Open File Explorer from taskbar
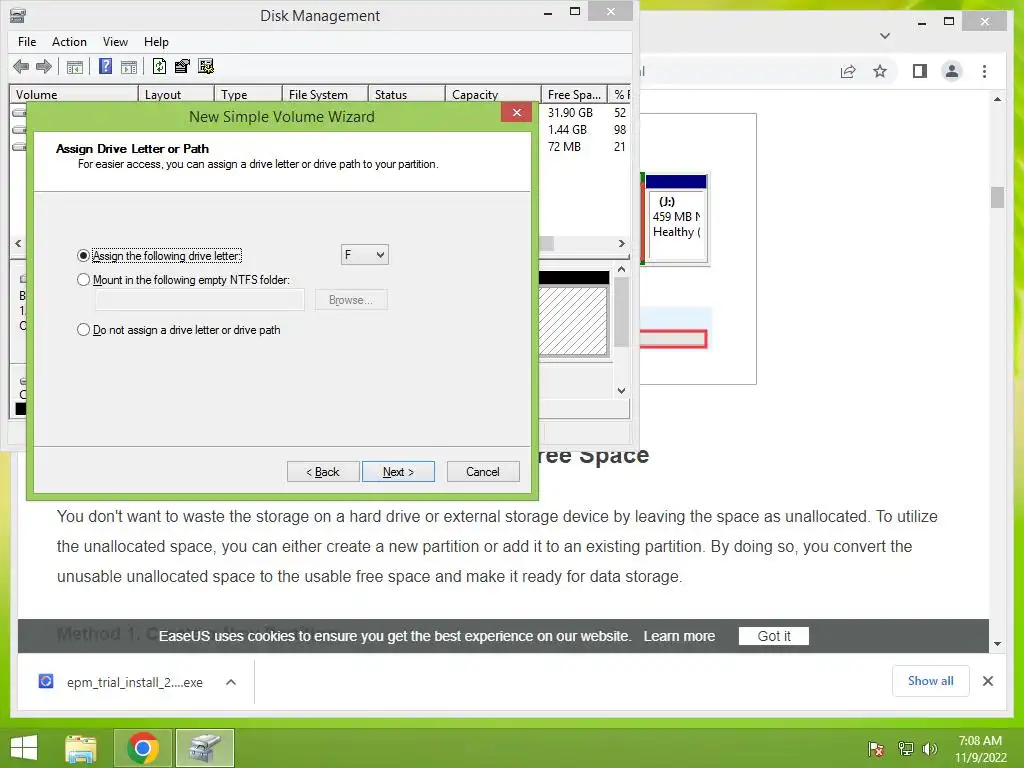1024x768 pixels. (81, 748)
